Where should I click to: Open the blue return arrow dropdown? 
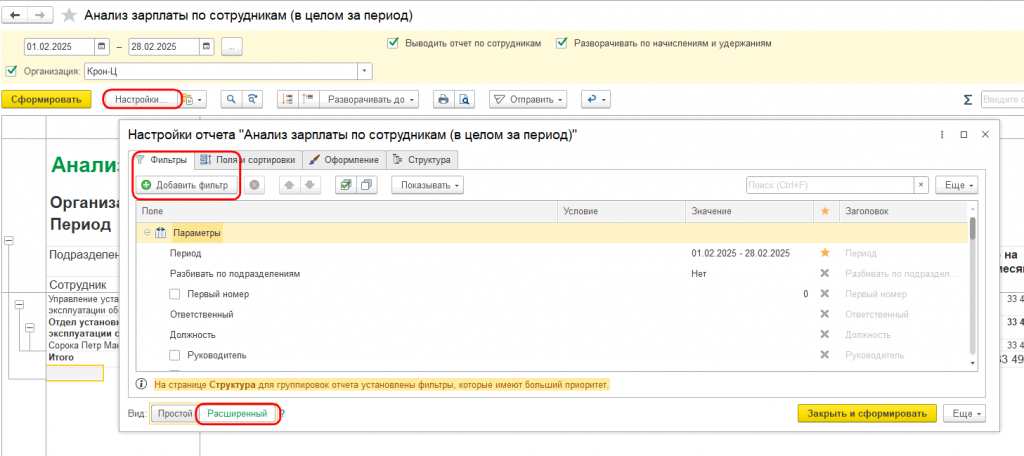(x=596, y=99)
